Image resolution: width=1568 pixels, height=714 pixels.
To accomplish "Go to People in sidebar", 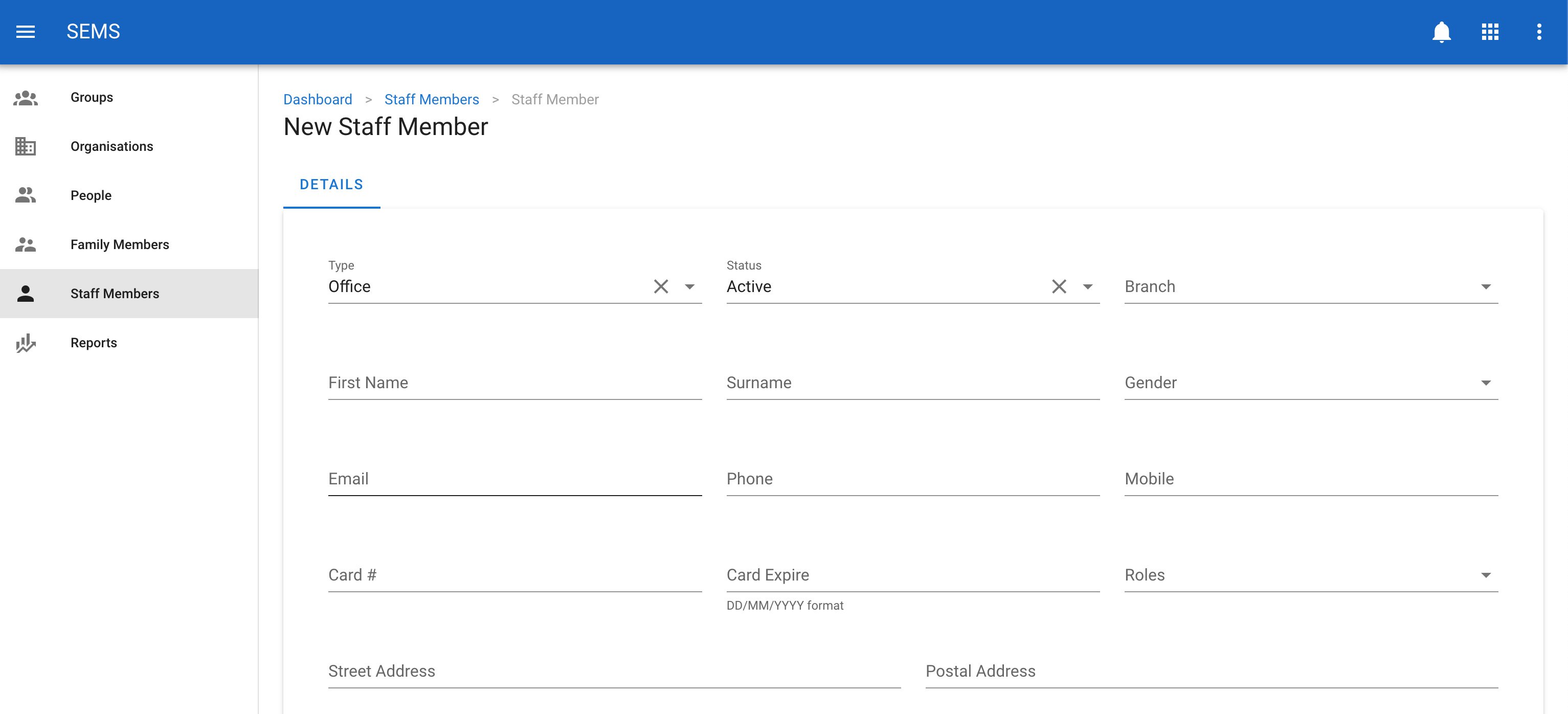I will [x=91, y=195].
